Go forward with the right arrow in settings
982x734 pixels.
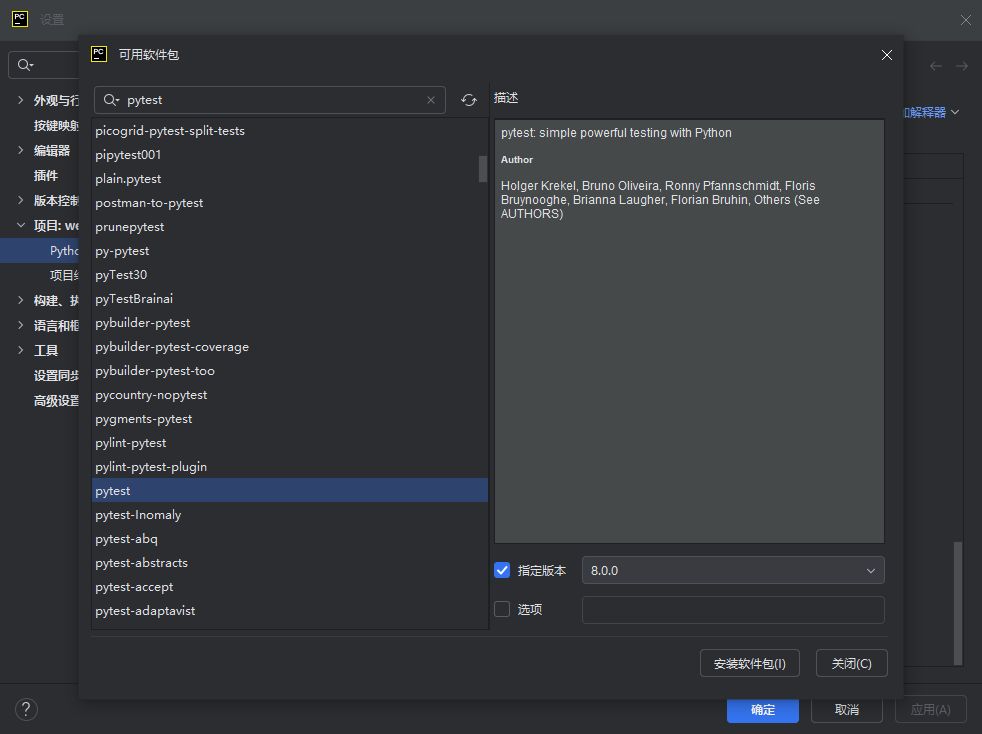click(962, 66)
